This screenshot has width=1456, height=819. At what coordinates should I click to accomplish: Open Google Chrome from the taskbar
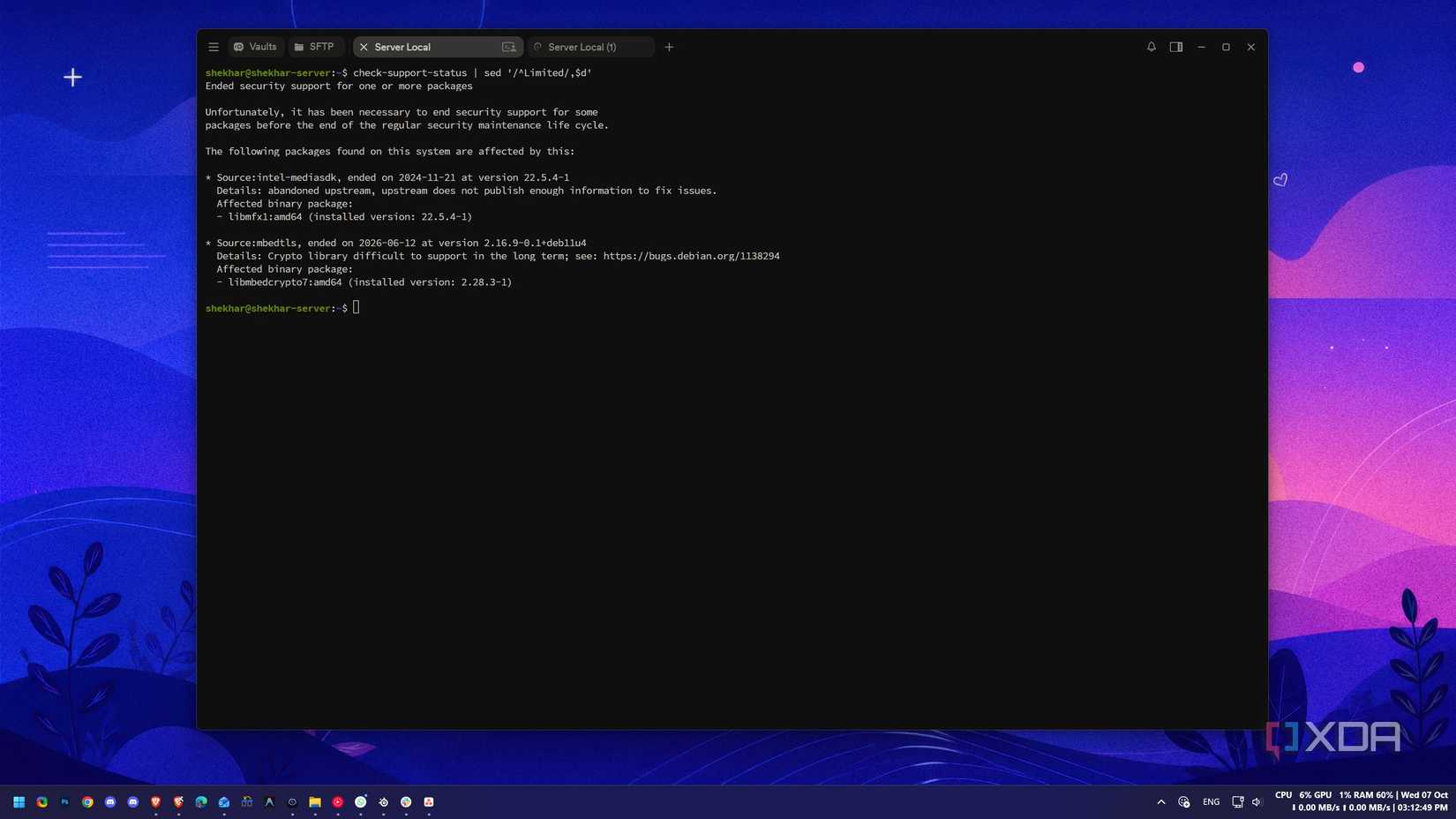(x=87, y=802)
